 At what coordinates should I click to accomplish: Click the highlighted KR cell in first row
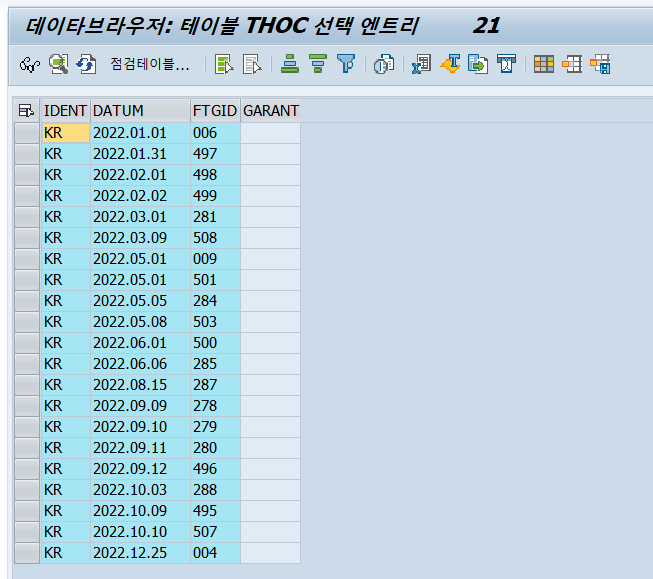coord(65,133)
